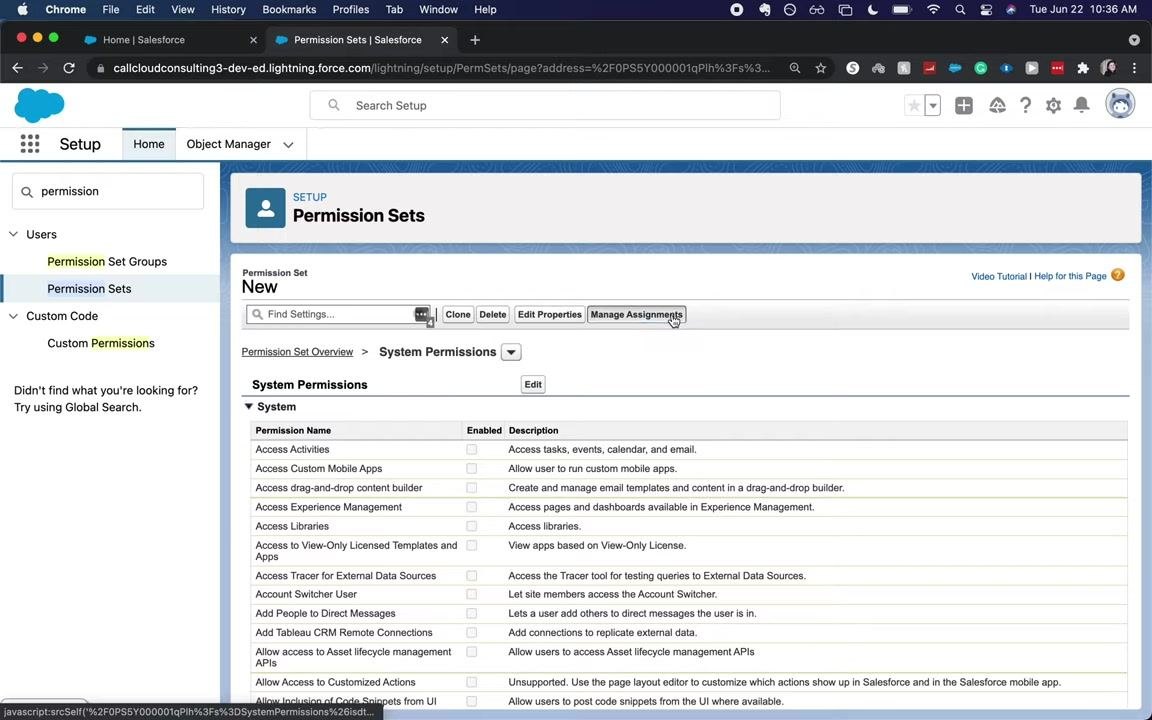Image resolution: width=1152 pixels, height=720 pixels.
Task: Click the Manage Assignments button
Action: point(636,314)
